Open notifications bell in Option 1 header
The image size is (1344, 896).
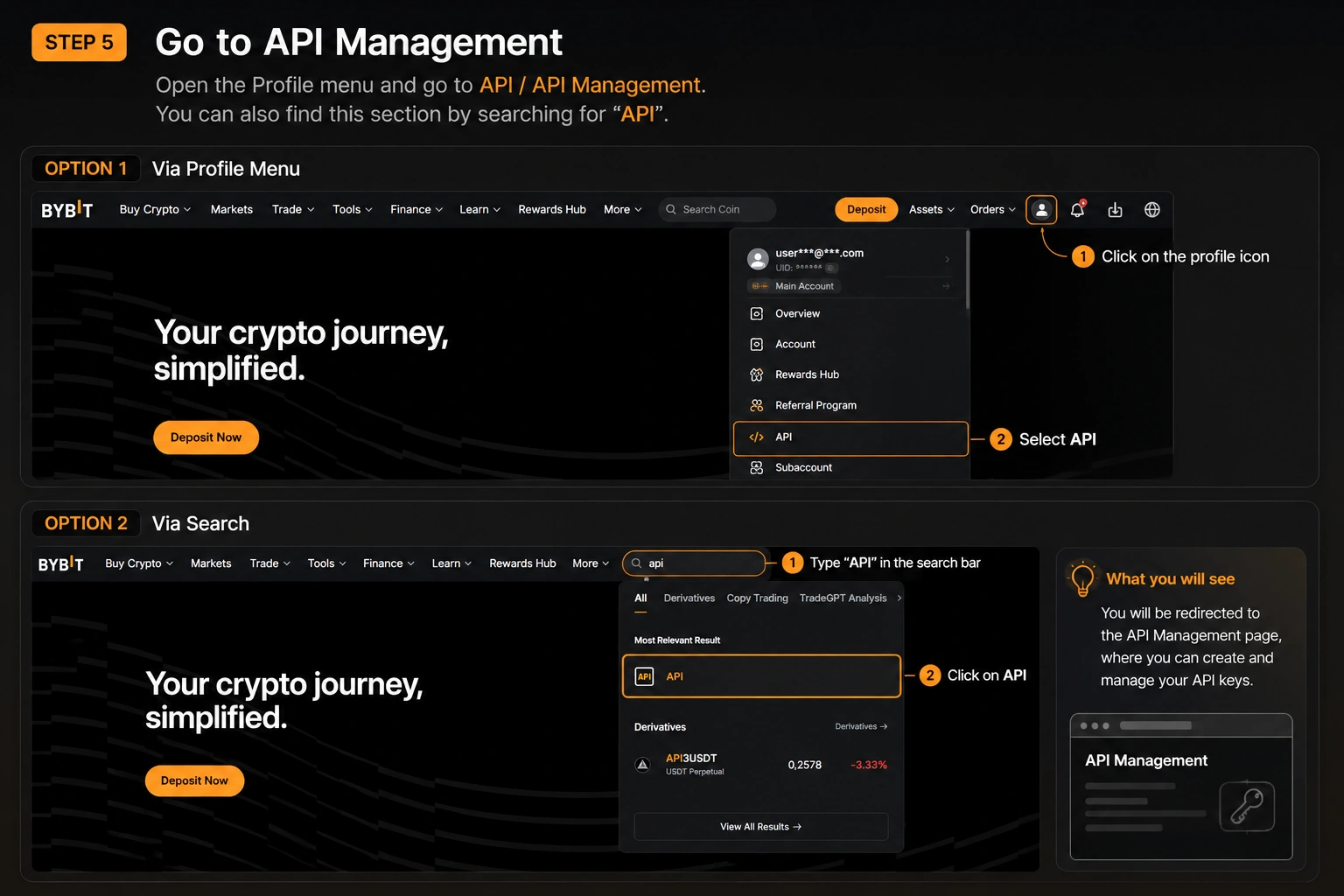pyautogui.click(x=1078, y=209)
